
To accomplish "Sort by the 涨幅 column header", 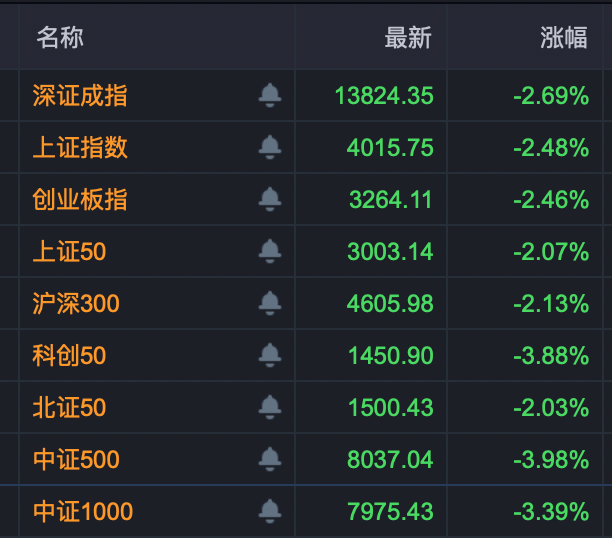I will [564, 38].
